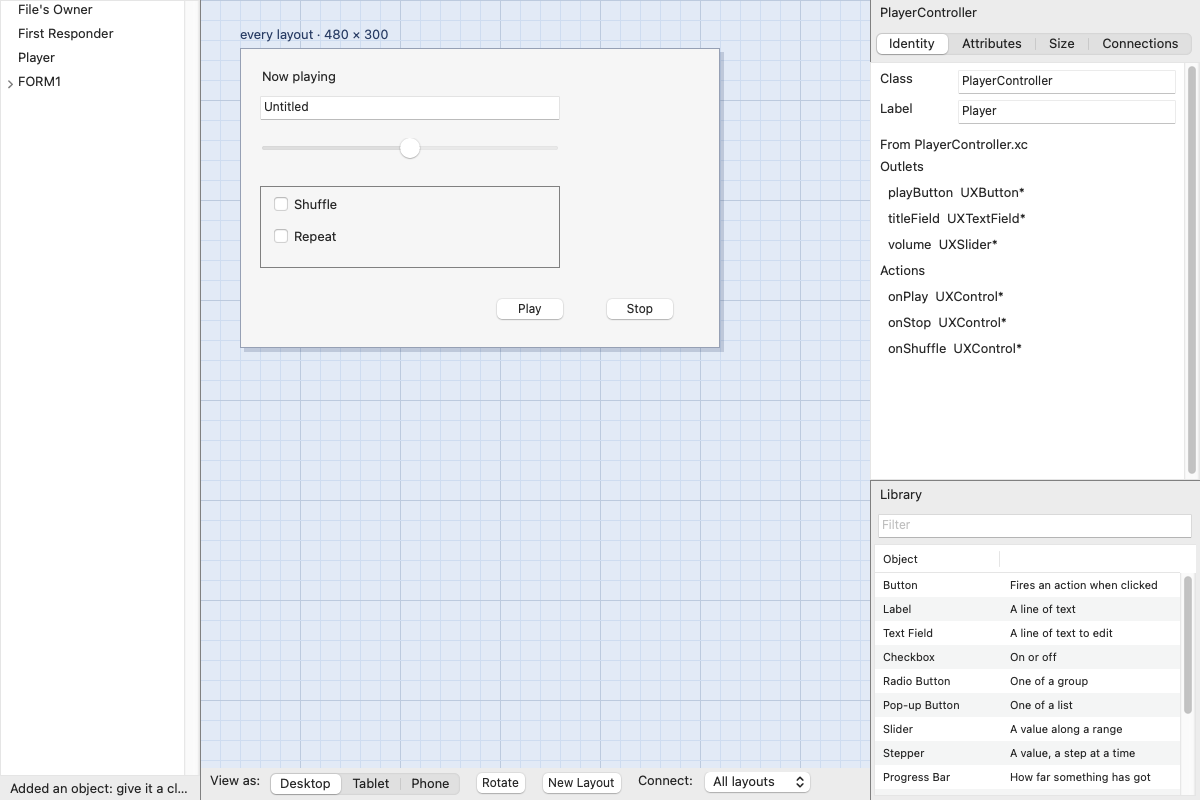Pick Checkbox from the Library list
Viewport: 1200px width, 800px height.
point(1028,657)
